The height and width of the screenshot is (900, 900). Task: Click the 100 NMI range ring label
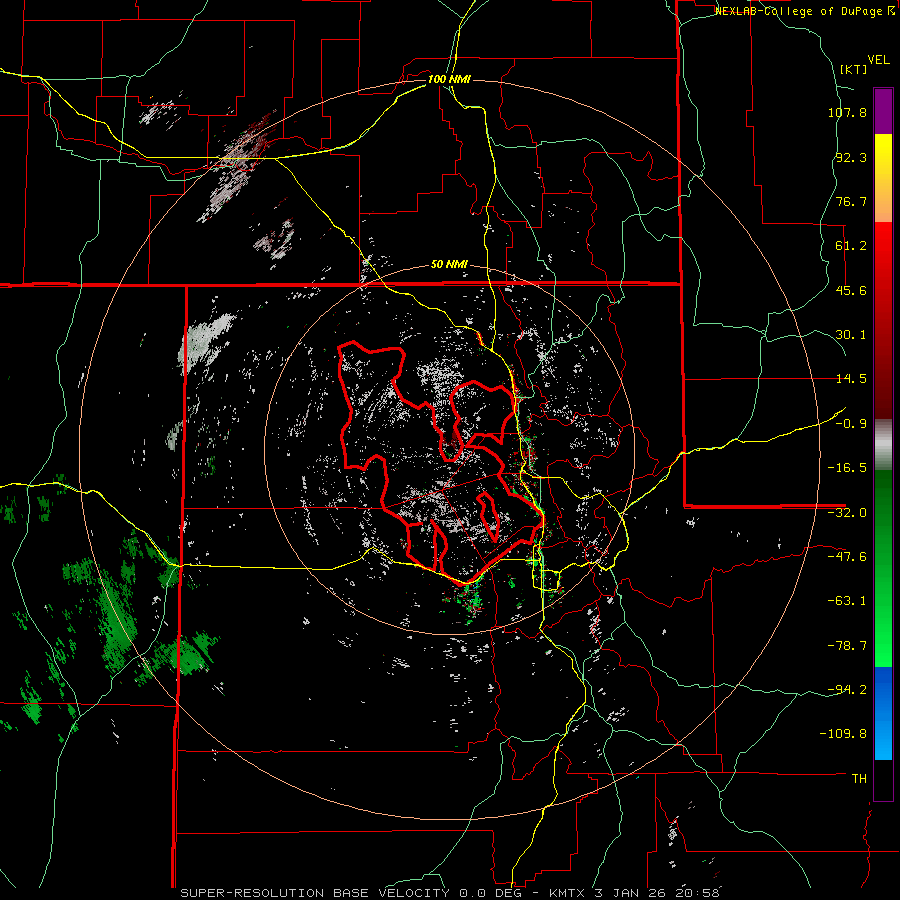[449, 79]
